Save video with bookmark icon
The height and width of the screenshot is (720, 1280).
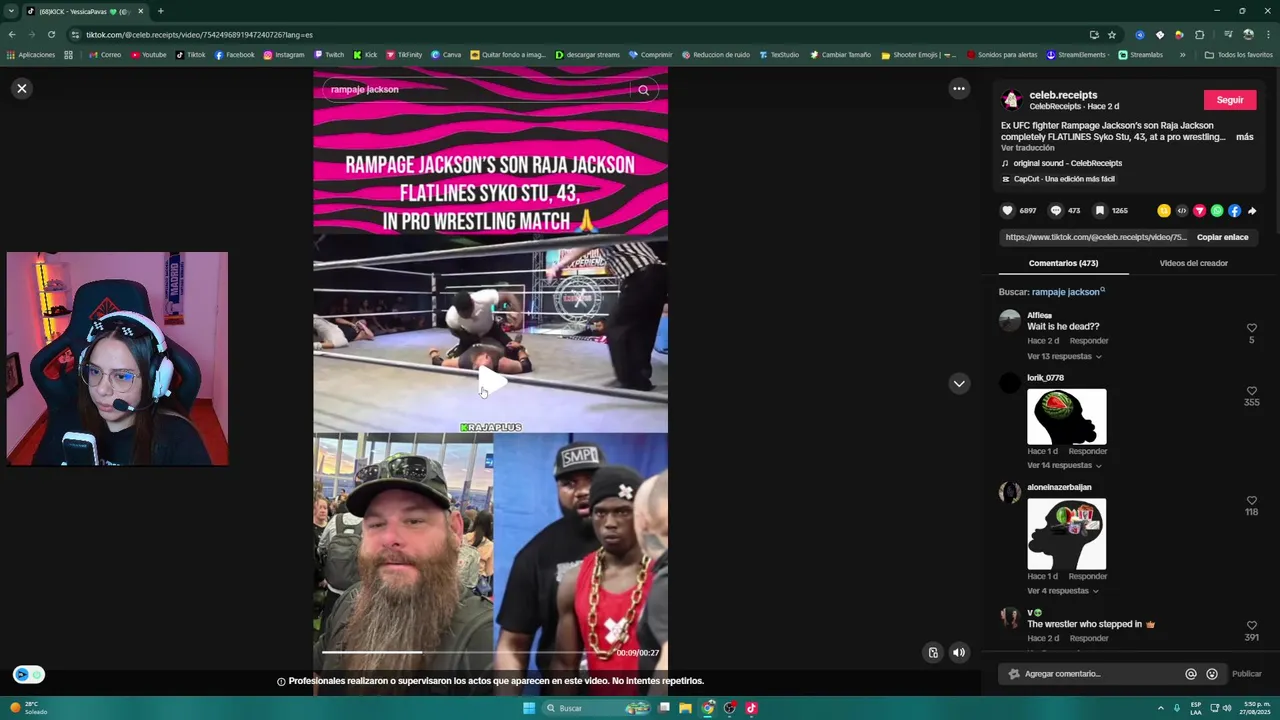[x=1099, y=211]
